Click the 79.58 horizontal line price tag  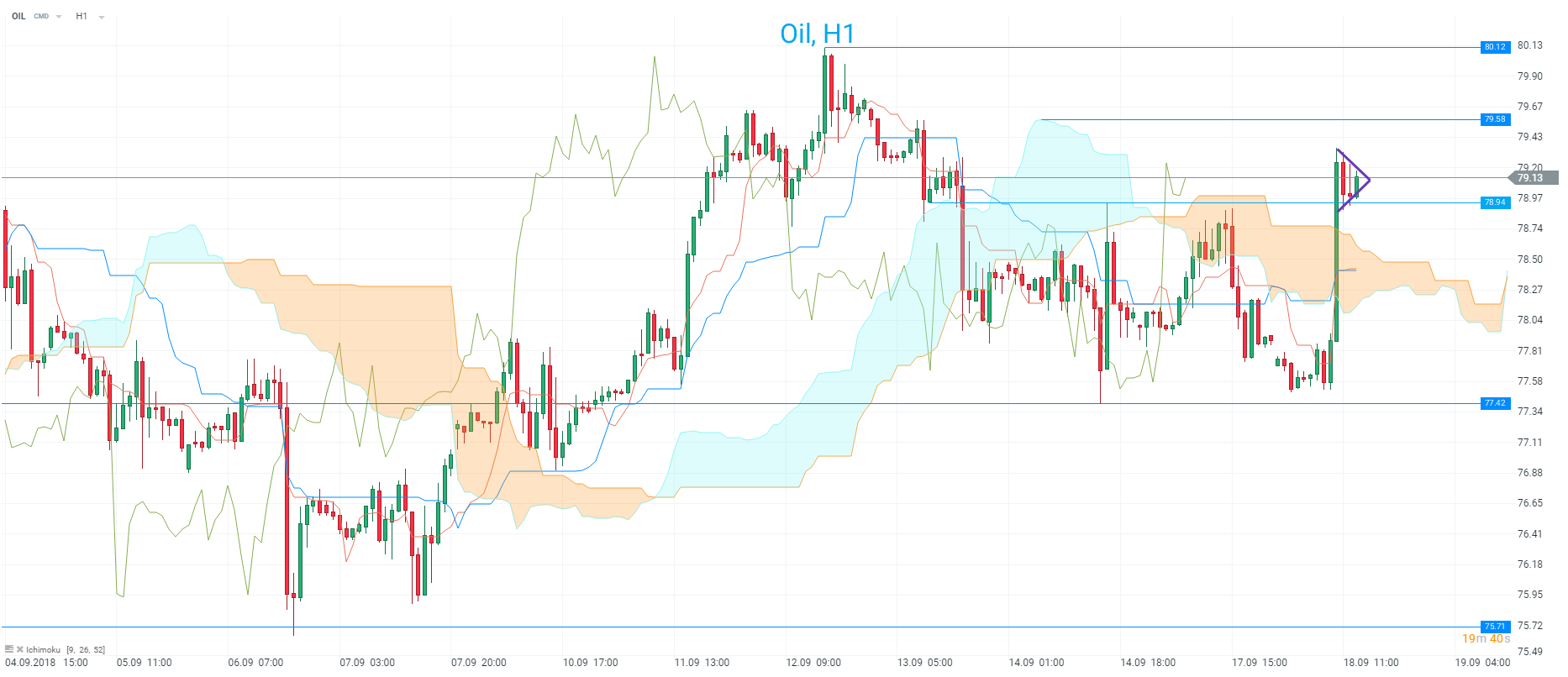[1495, 119]
